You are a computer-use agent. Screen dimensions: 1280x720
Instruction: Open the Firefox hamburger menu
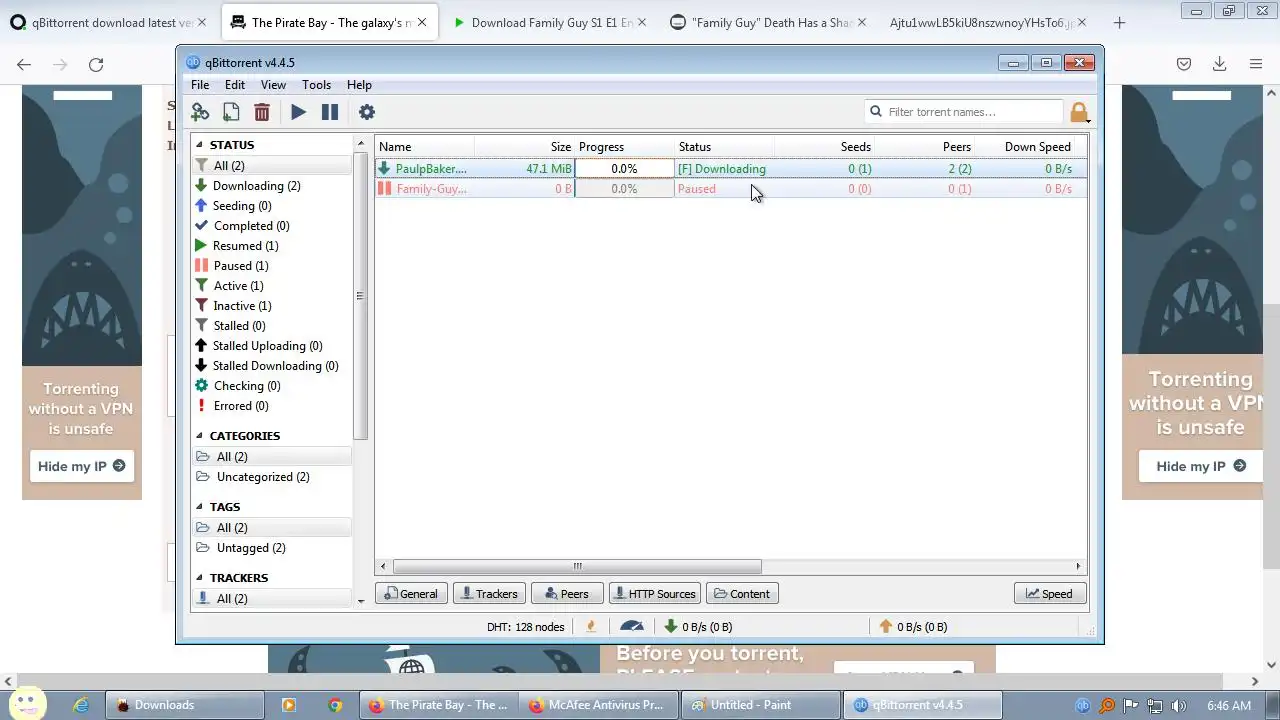pos(1256,64)
